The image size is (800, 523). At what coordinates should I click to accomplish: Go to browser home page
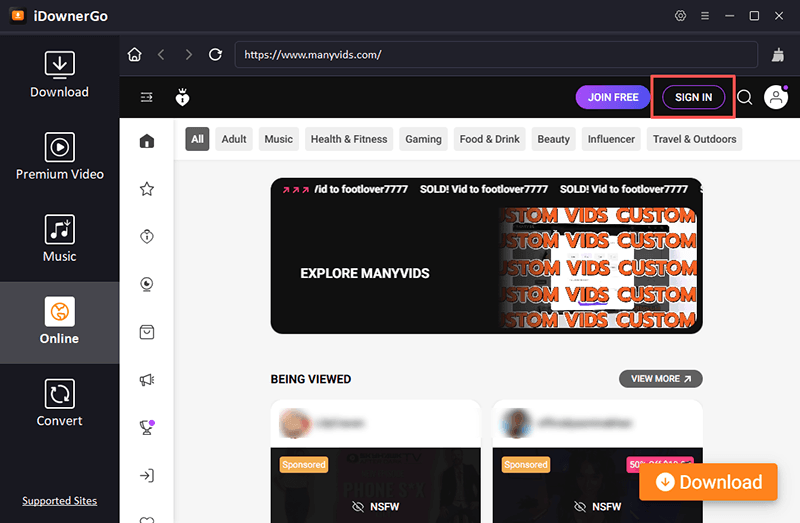pyautogui.click(x=135, y=55)
